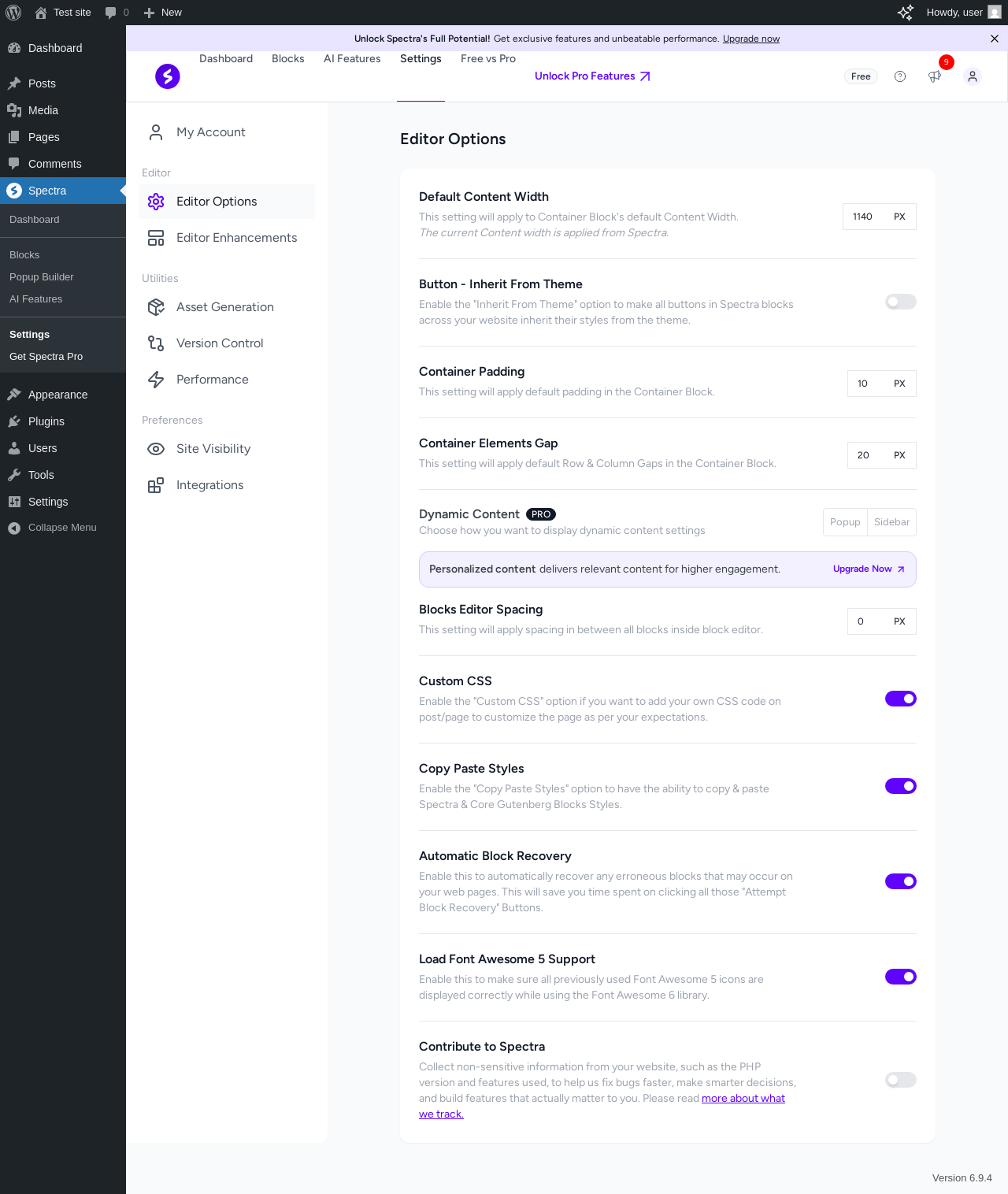Open the Performance settings section
This screenshot has width=1008, height=1194.
[212, 380]
